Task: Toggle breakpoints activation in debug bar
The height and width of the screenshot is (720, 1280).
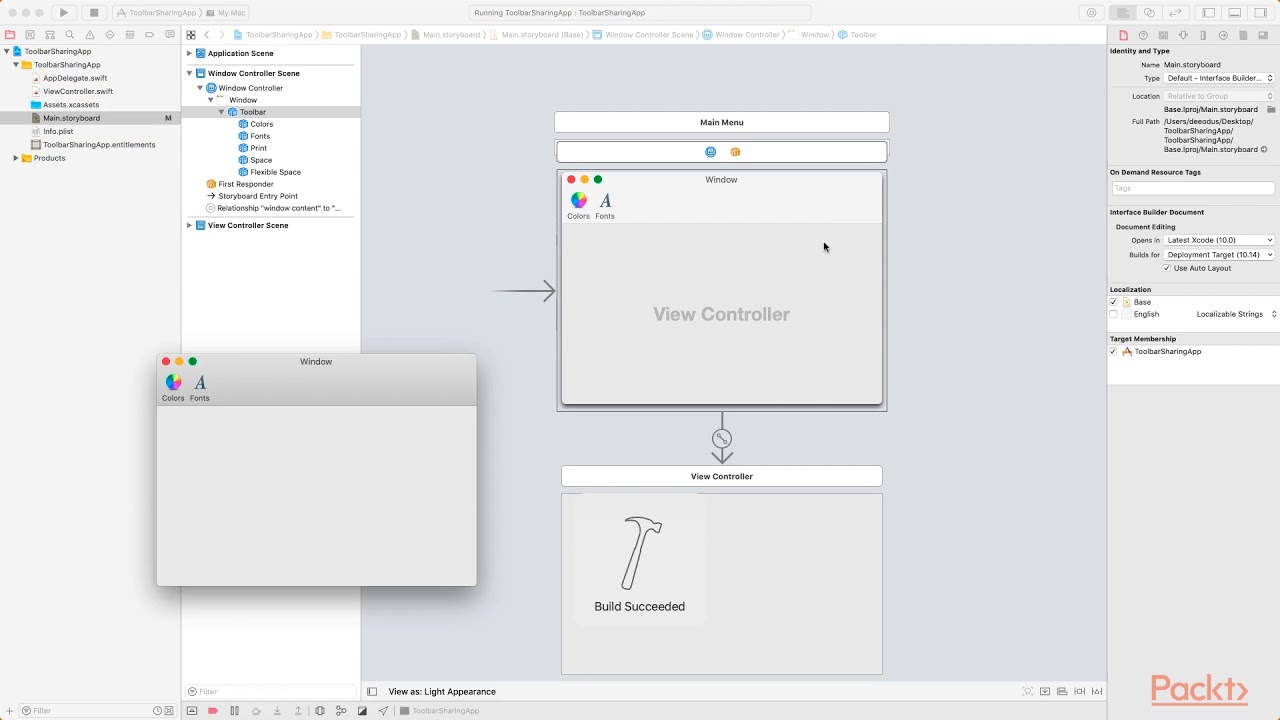Action: click(x=213, y=711)
